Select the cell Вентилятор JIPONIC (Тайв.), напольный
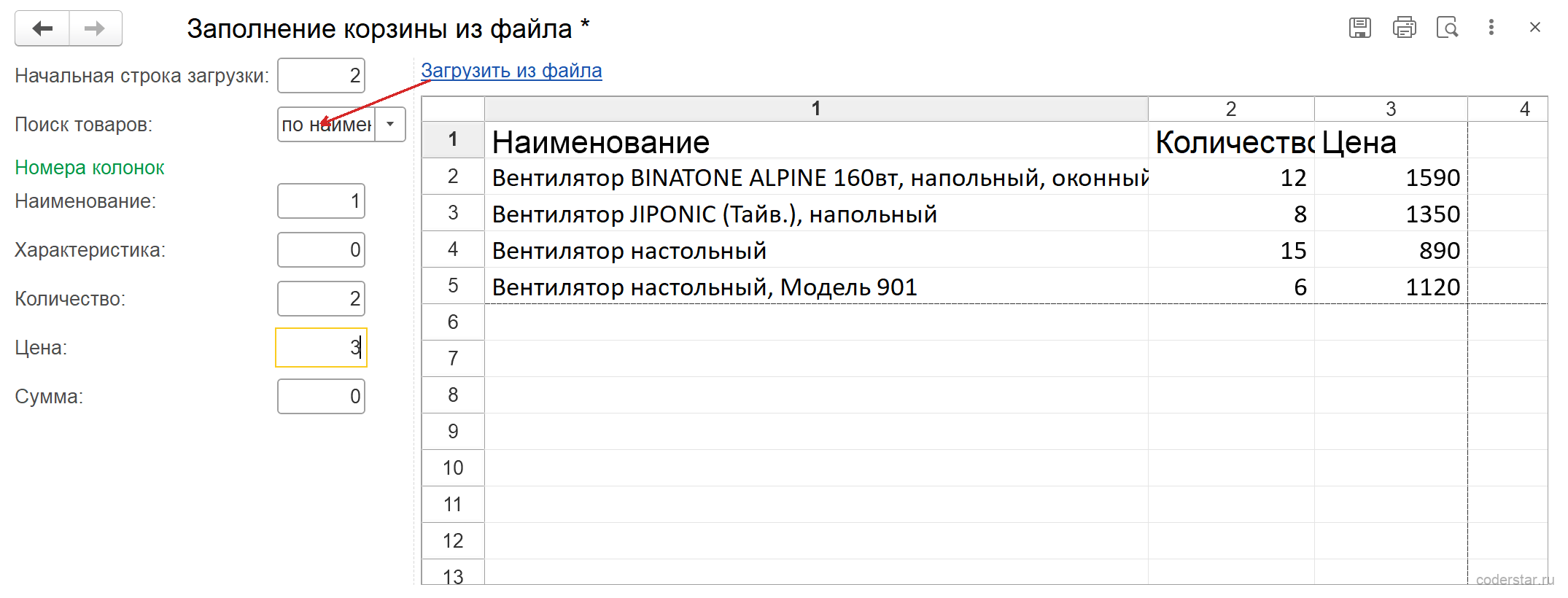Image resolution: width=1568 pixels, height=598 pixels. point(816,214)
